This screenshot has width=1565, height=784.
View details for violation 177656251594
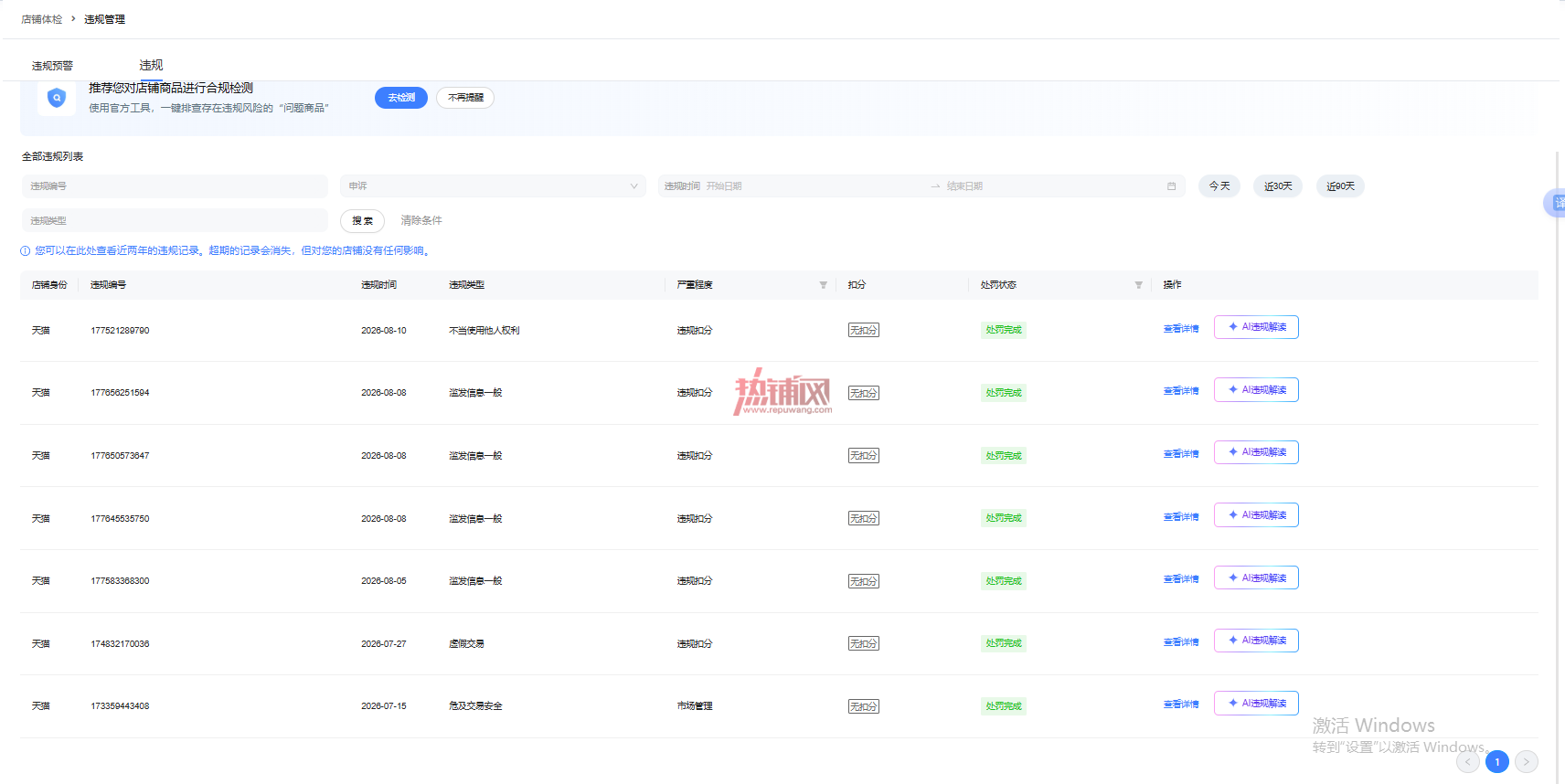point(1181,391)
